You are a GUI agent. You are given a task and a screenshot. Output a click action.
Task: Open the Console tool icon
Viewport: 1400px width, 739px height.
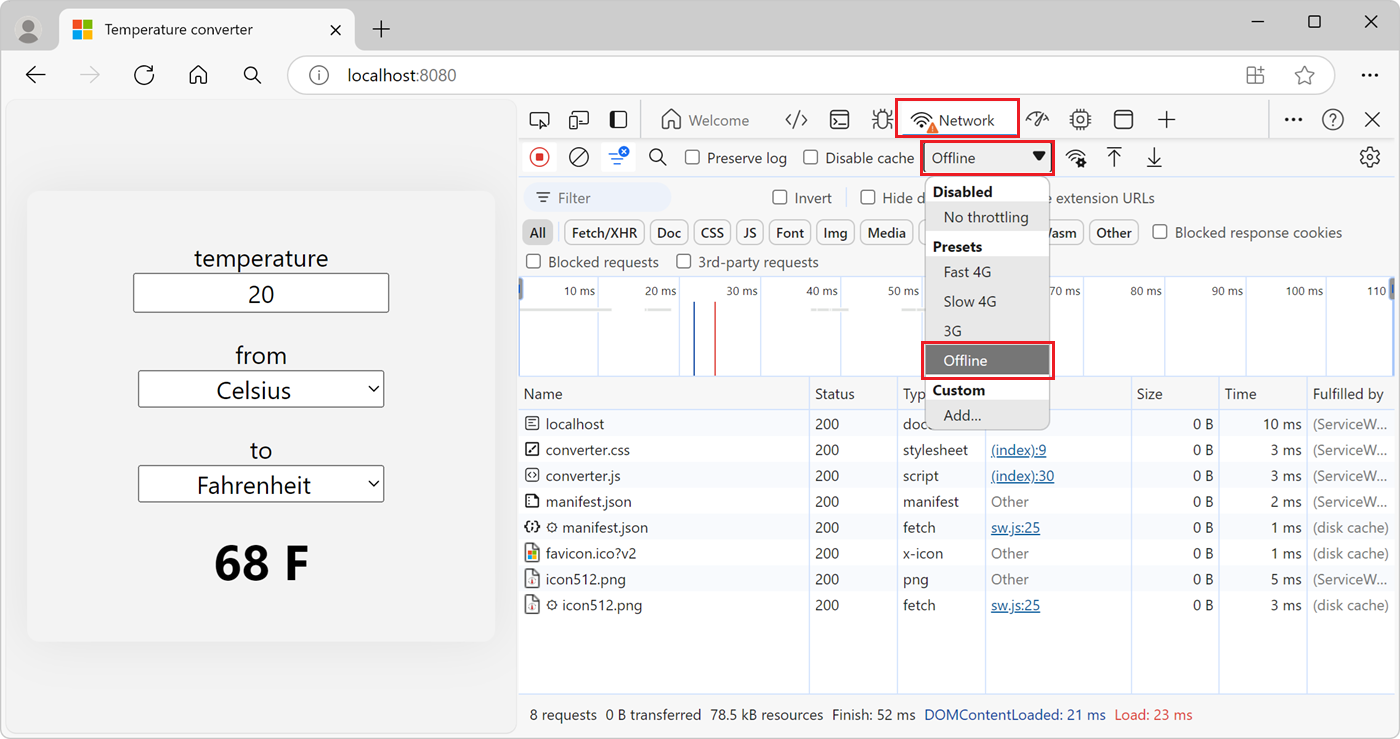pyautogui.click(x=840, y=120)
